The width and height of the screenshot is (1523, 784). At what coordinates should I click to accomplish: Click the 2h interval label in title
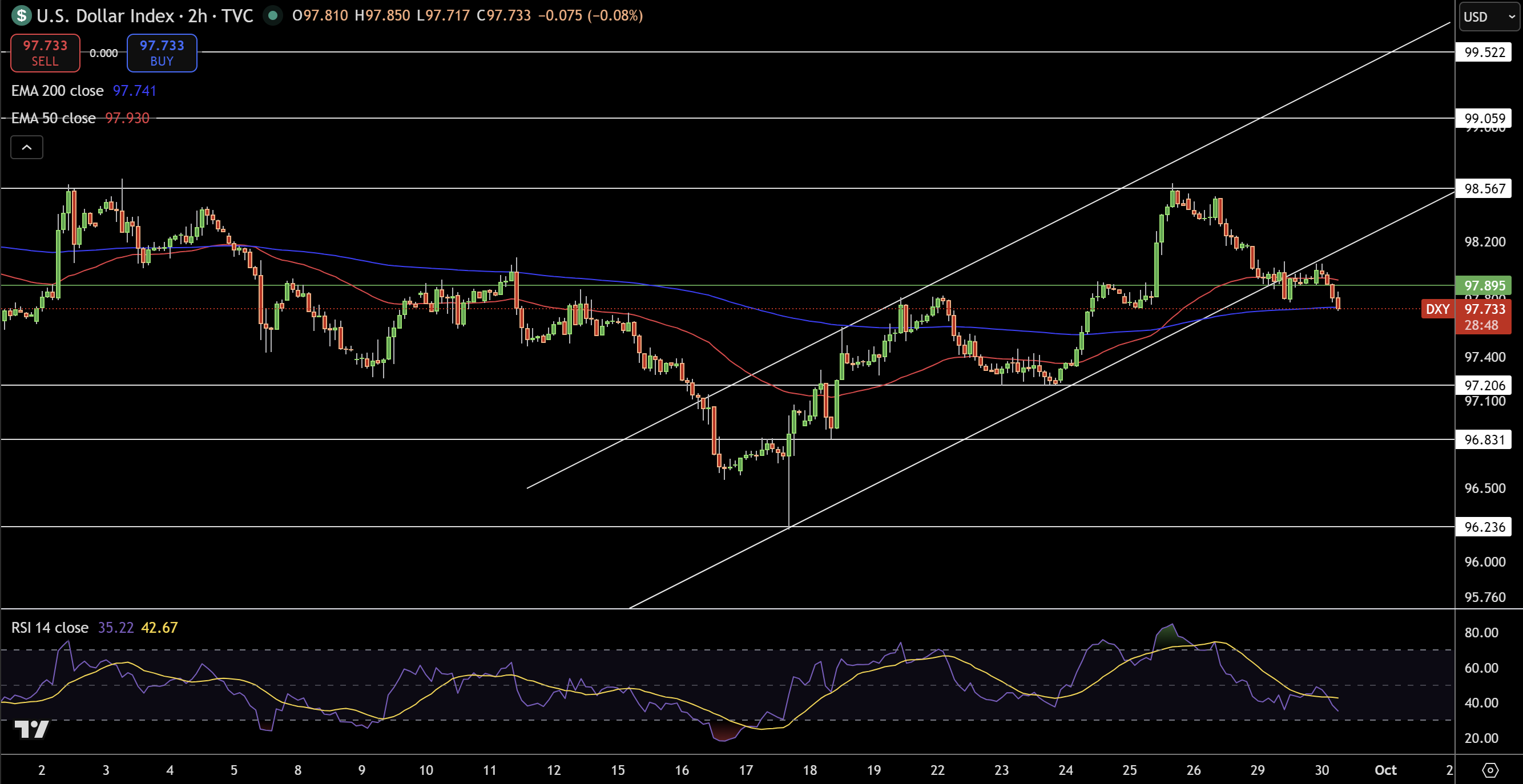[198, 15]
